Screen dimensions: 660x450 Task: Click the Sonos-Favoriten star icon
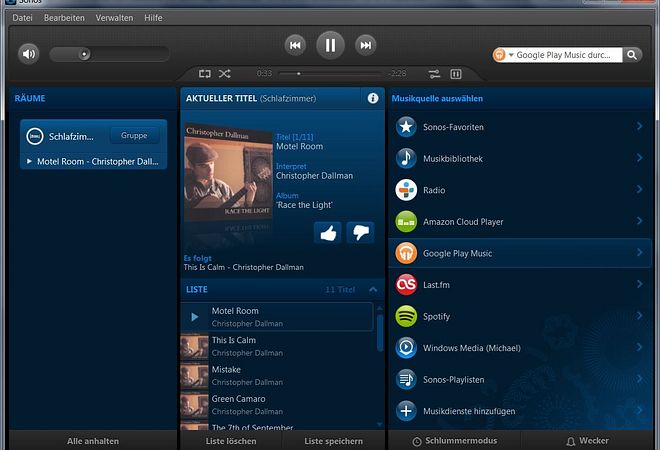tap(406, 127)
